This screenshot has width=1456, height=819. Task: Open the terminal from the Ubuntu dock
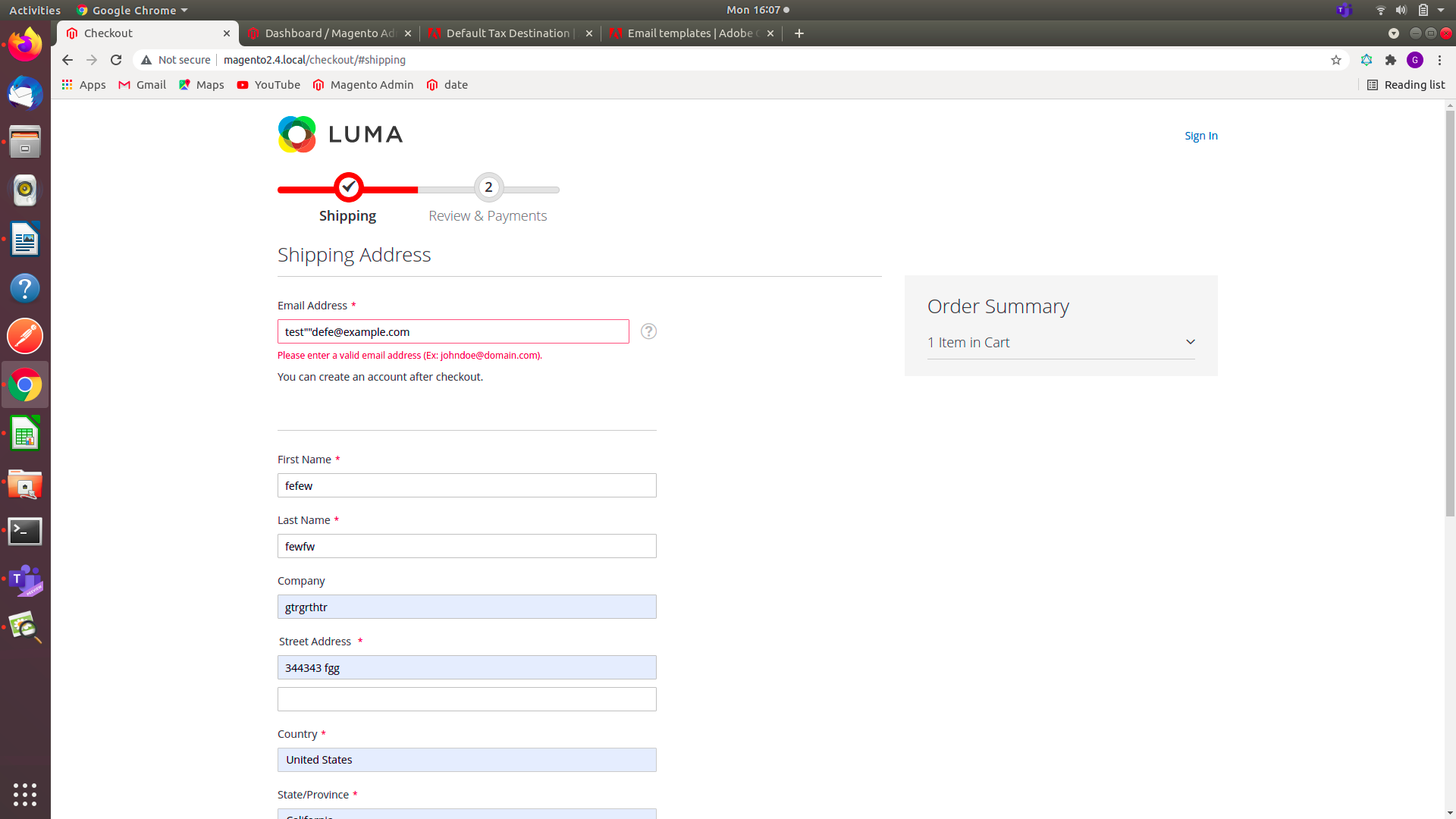pyautogui.click(x=25, y=531)
